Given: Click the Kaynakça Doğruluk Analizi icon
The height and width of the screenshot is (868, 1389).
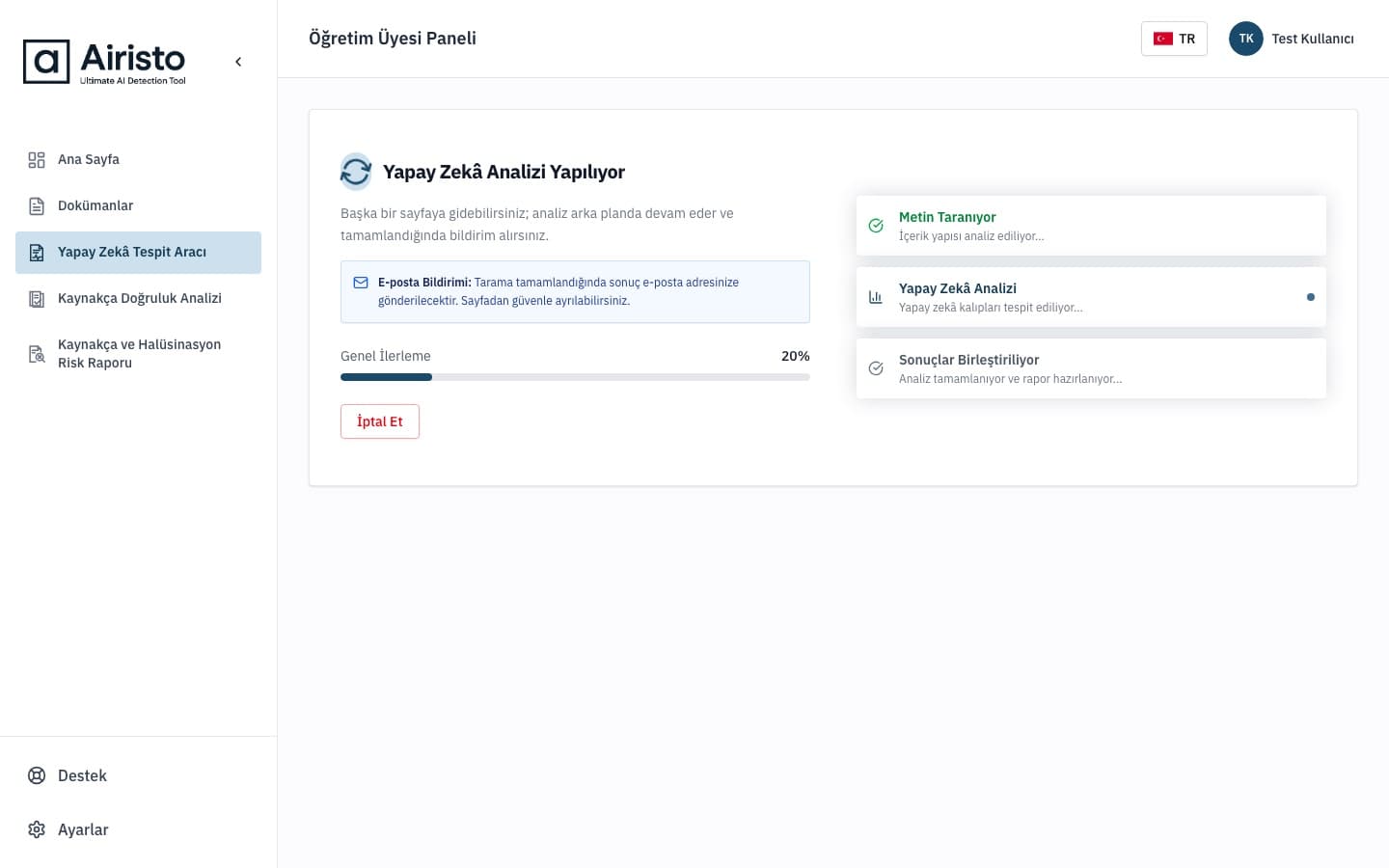Looking at the screenshot, I should 37,299.
